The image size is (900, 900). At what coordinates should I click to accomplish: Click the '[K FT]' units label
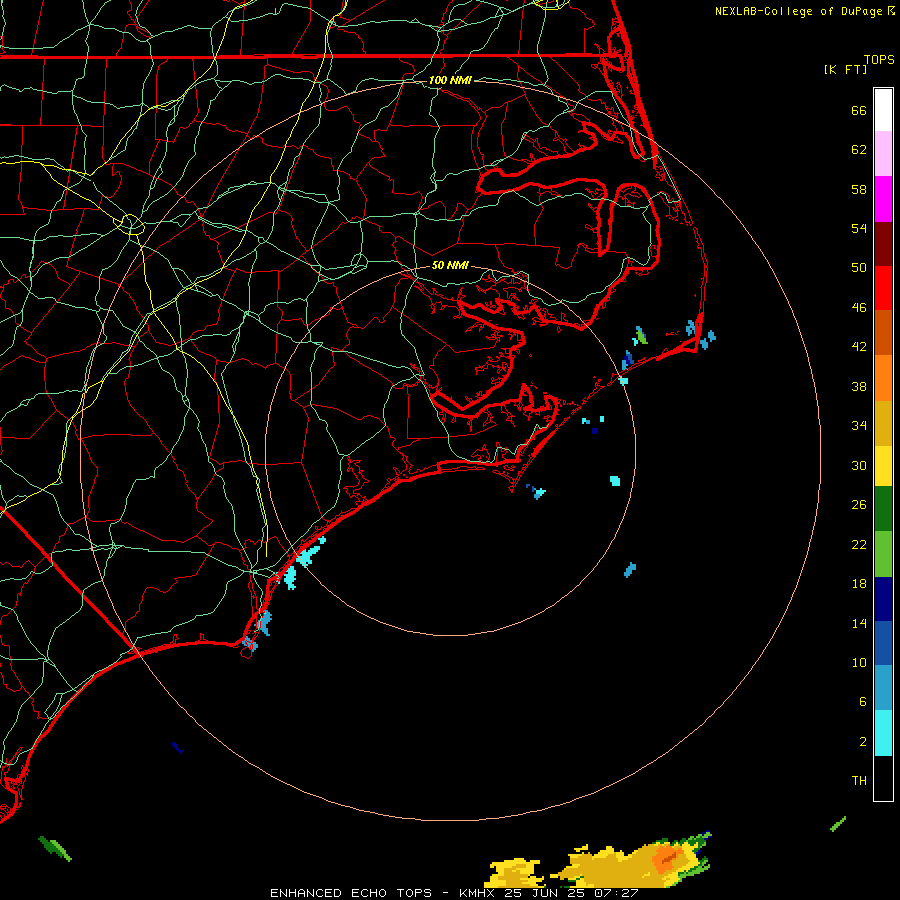tap(845, 70)
